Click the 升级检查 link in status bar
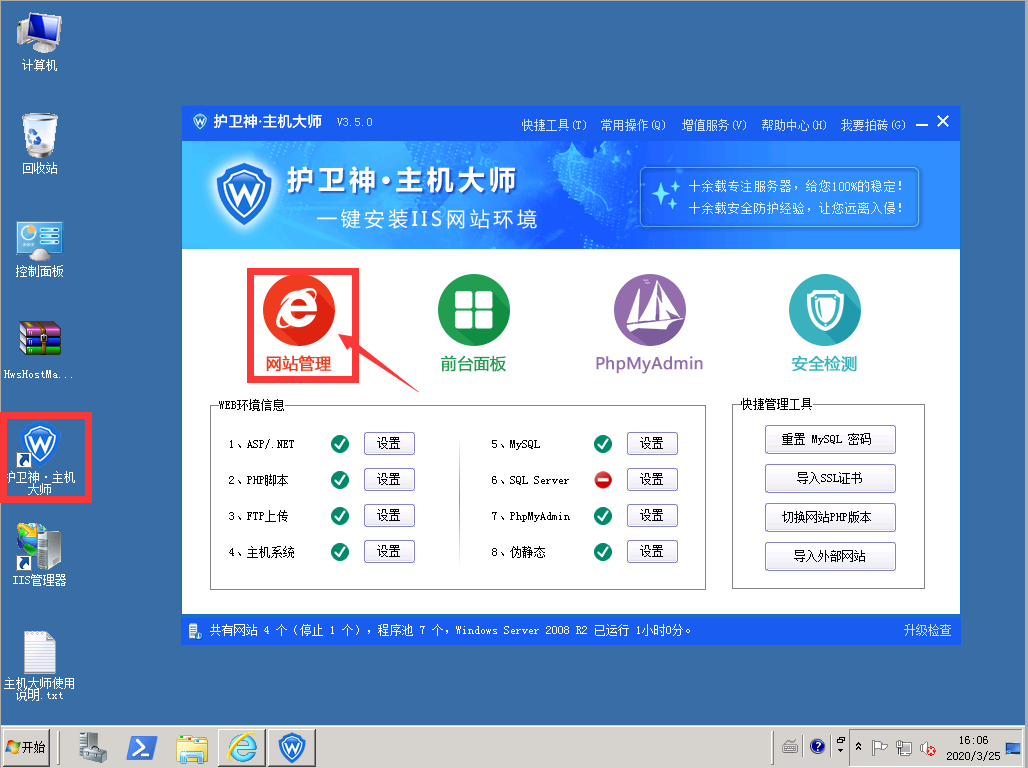Screen dimensions: 1028x768 (927, 631)
